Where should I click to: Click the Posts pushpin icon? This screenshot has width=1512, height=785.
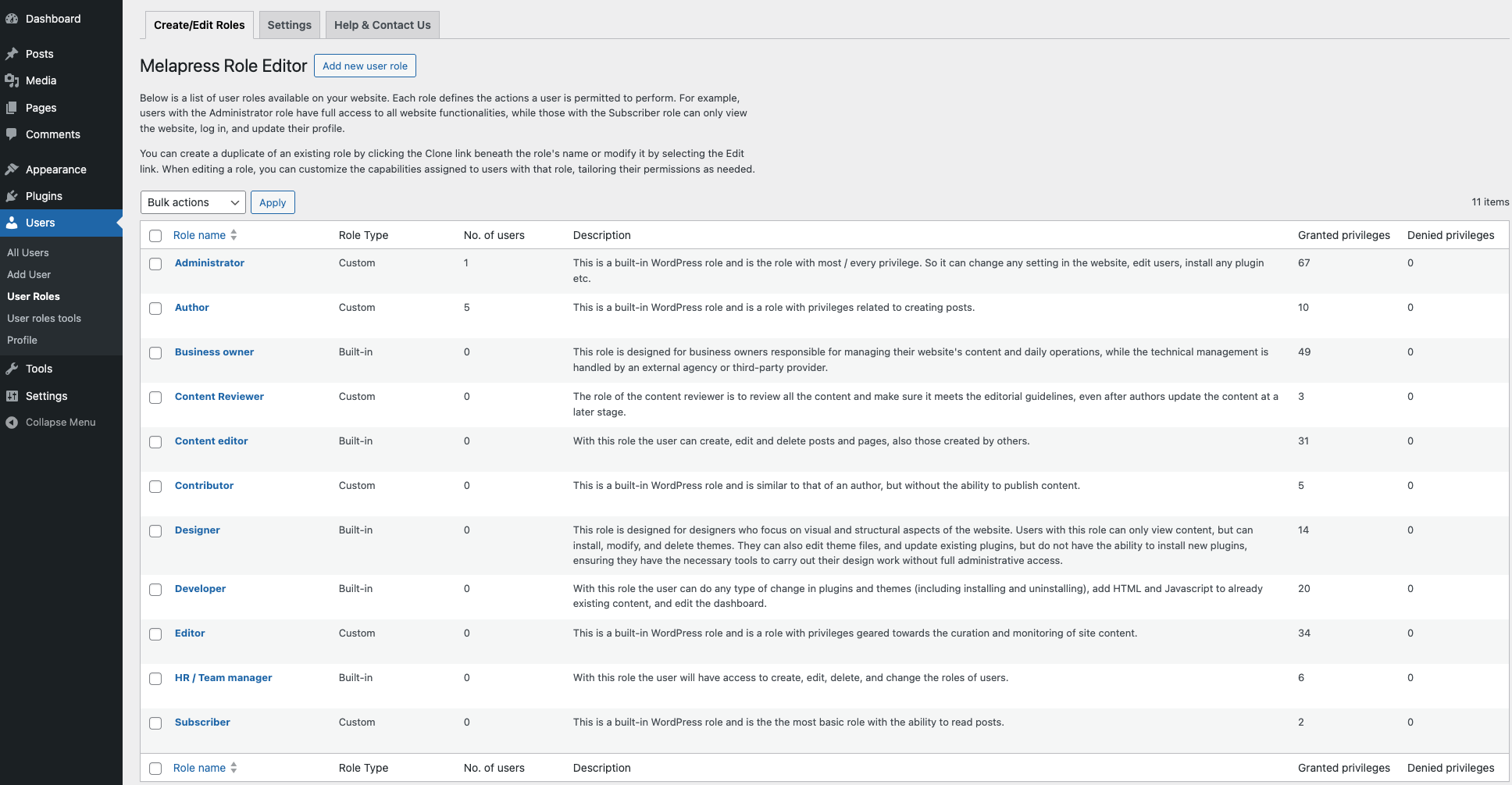pos(12,54)
